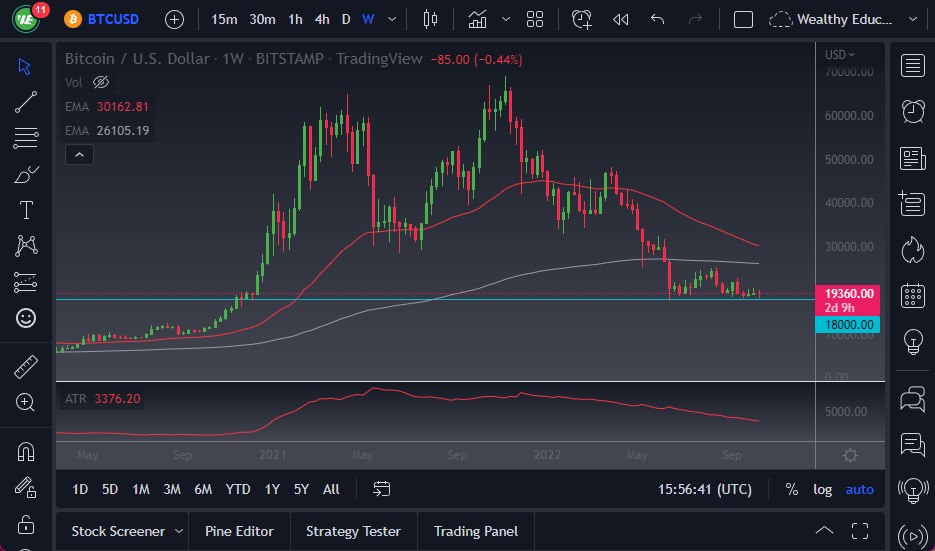This screenshot has height=551, width=935.
Task: Set chart range to 1Y
Action: point(272,489)
